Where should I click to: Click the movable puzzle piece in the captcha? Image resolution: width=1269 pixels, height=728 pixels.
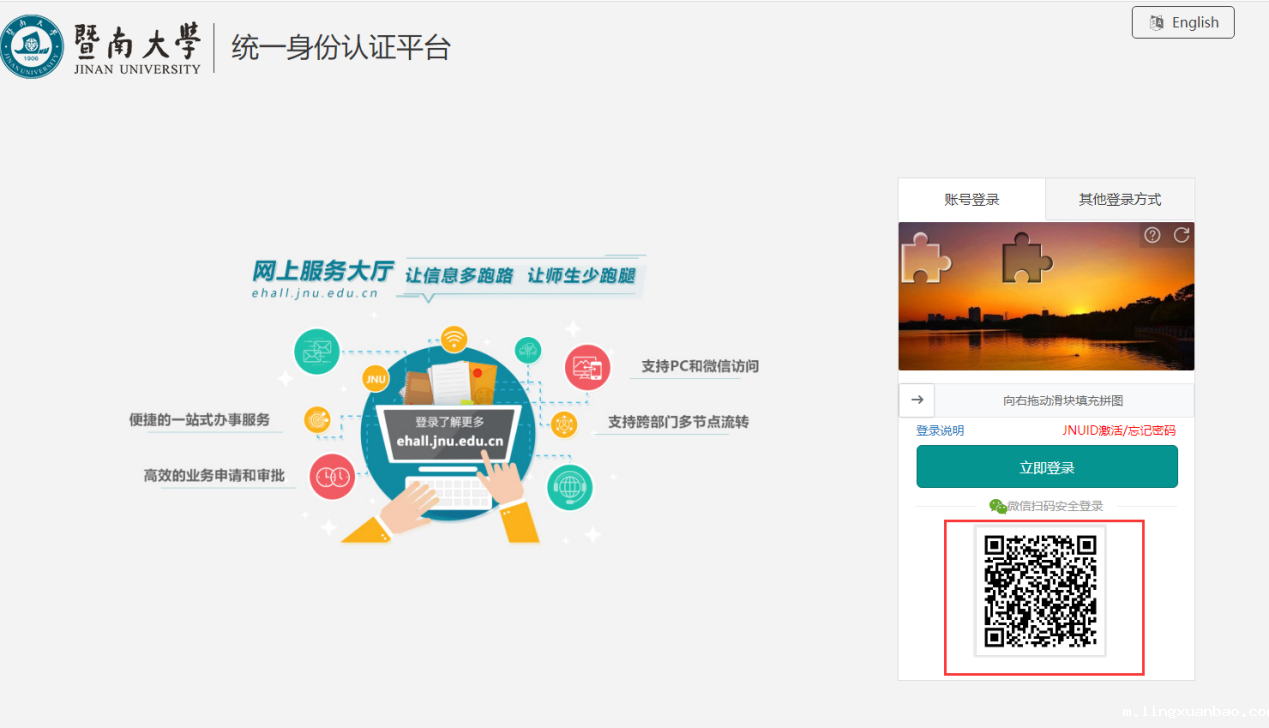[926, 259]
